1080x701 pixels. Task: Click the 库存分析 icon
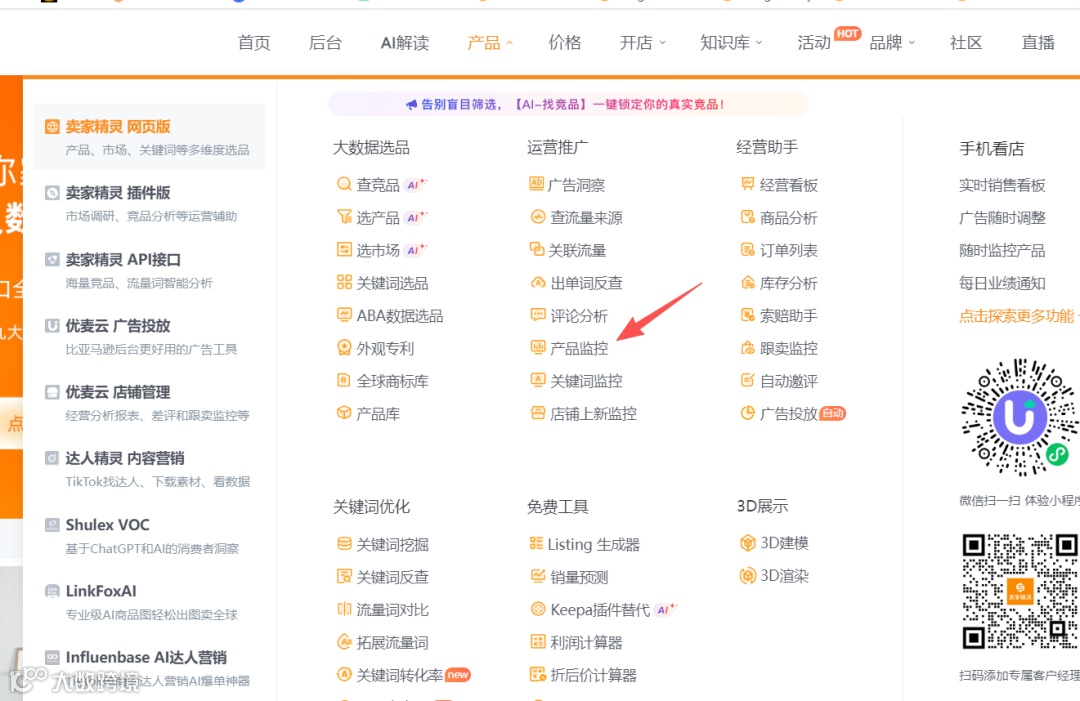[x=747, y=282]
